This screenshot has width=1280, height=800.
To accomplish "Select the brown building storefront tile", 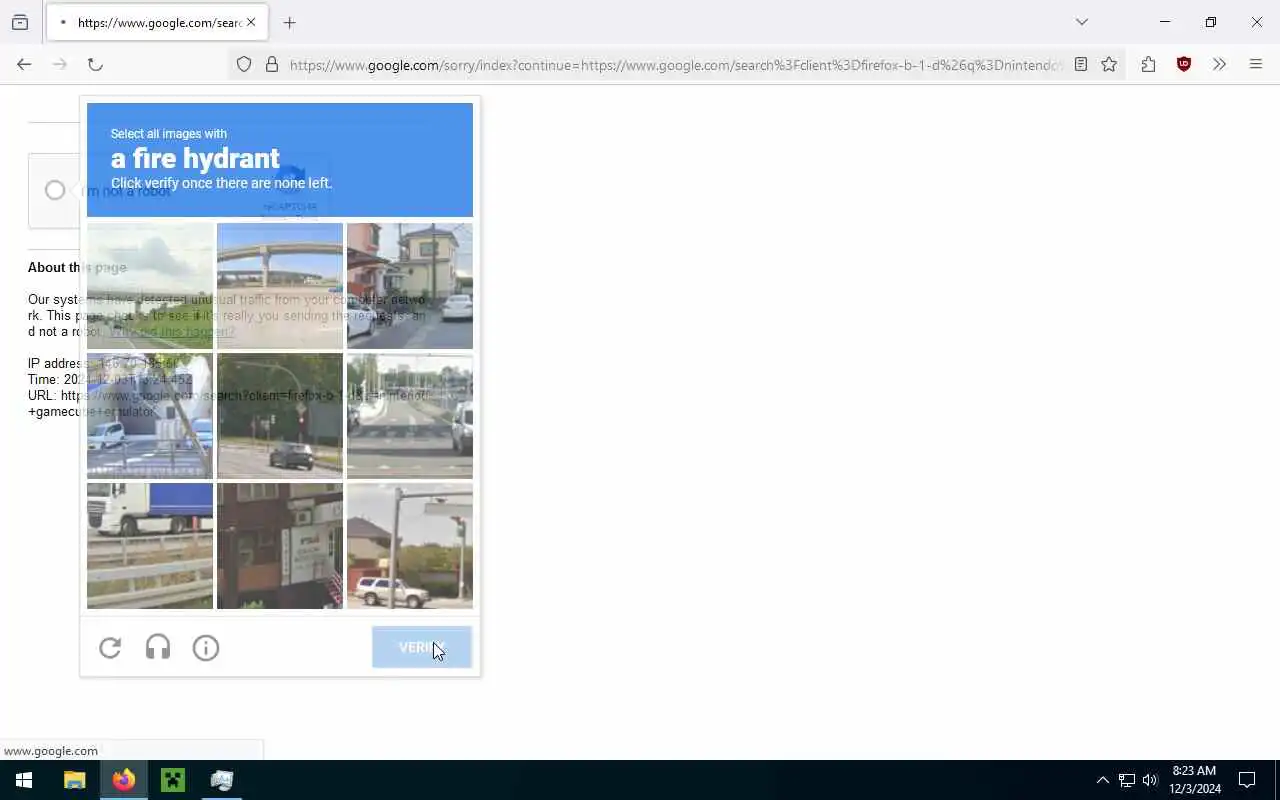I will pyautogui.click(x=280, y=546).
